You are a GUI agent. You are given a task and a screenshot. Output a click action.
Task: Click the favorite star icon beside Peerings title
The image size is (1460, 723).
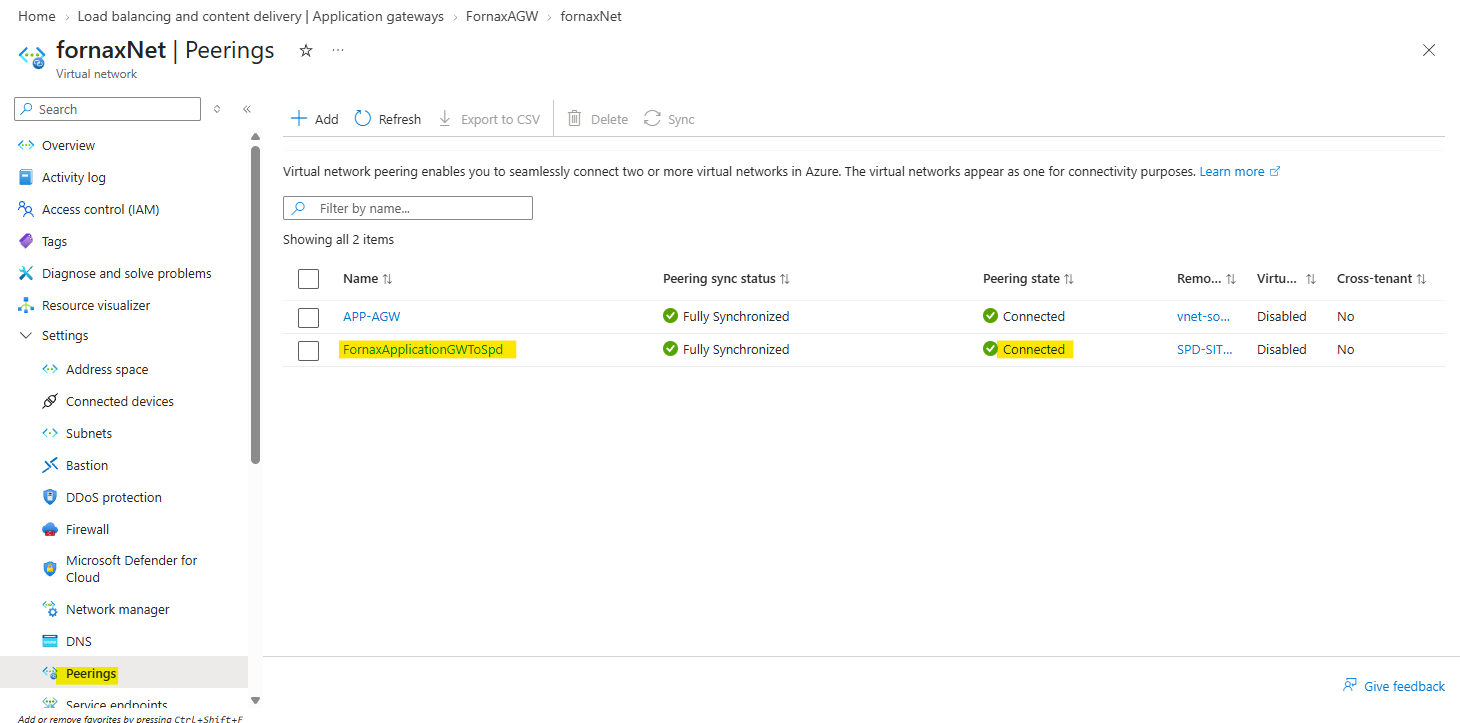pos(306,50)
